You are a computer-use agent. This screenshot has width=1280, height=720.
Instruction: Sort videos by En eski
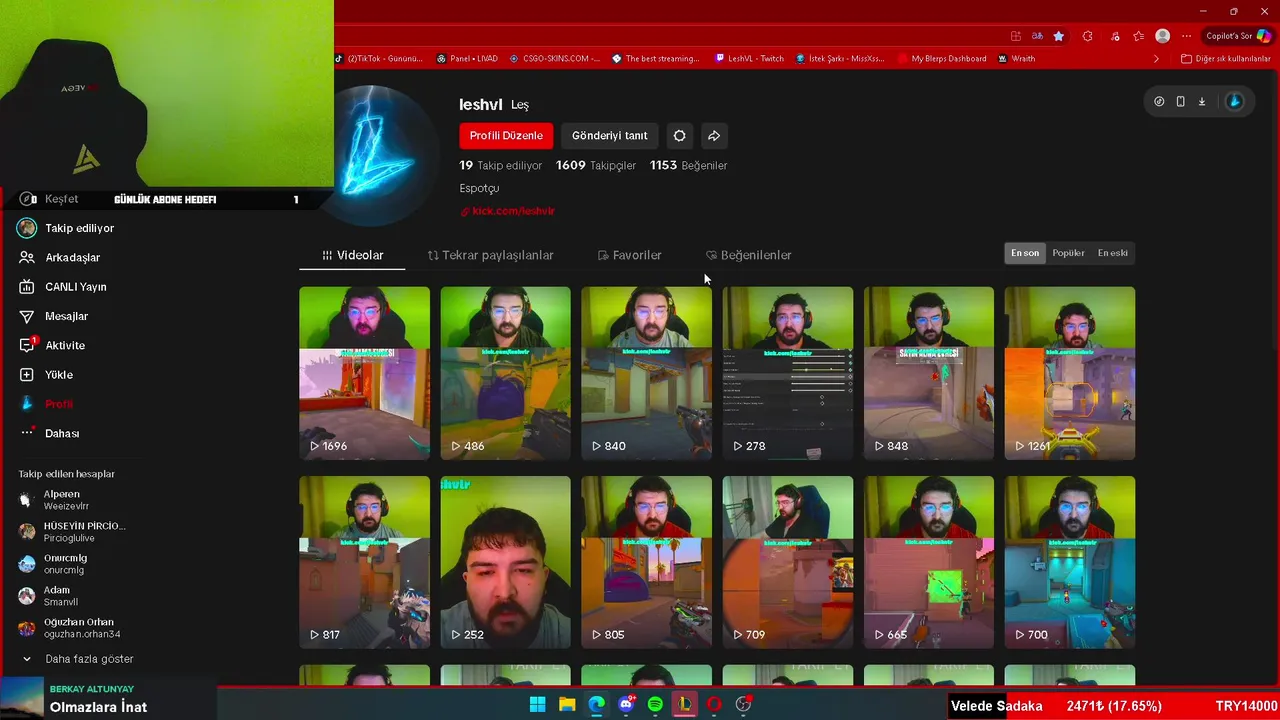(1113, 253)
